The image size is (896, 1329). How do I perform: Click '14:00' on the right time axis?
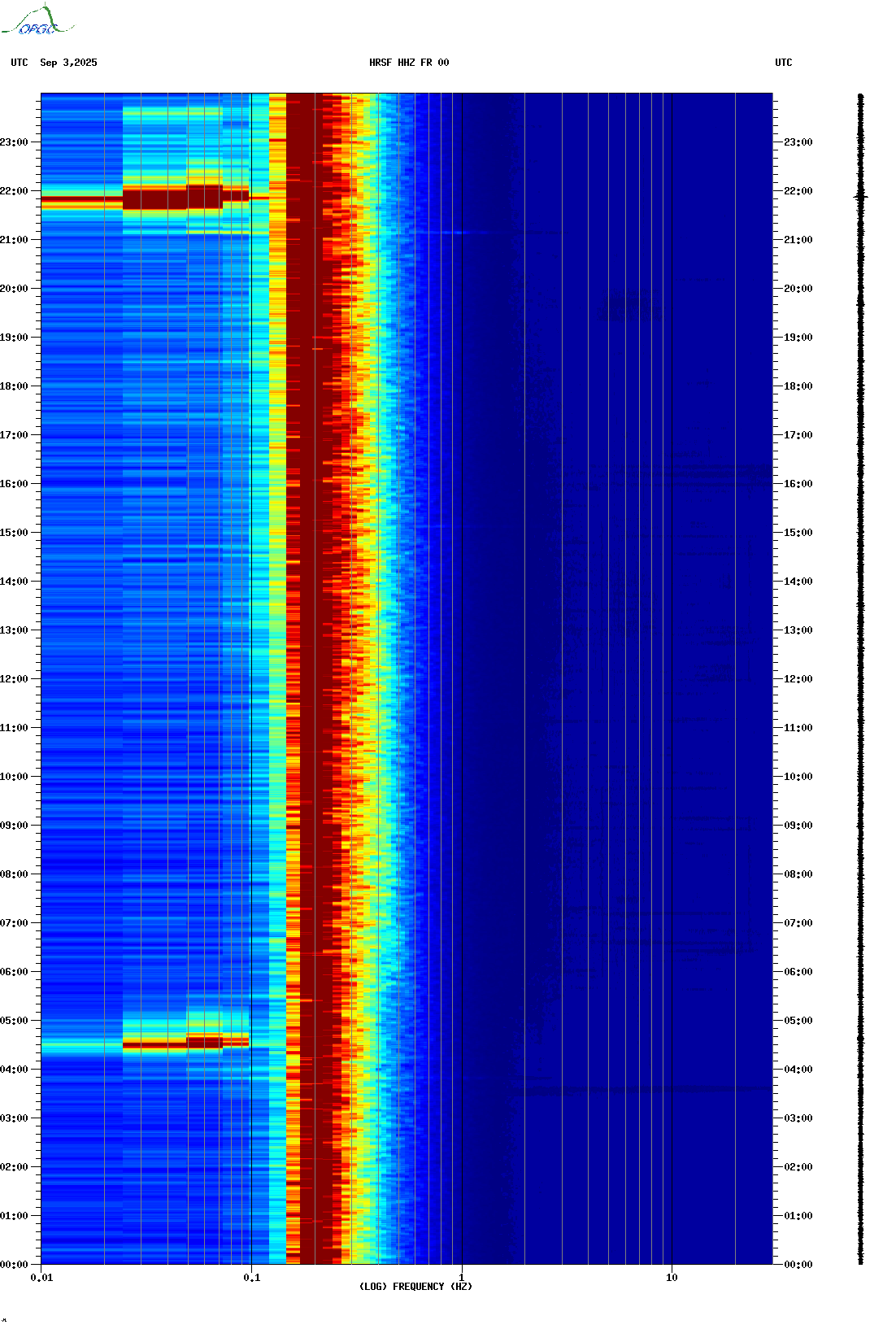(798, 582)
